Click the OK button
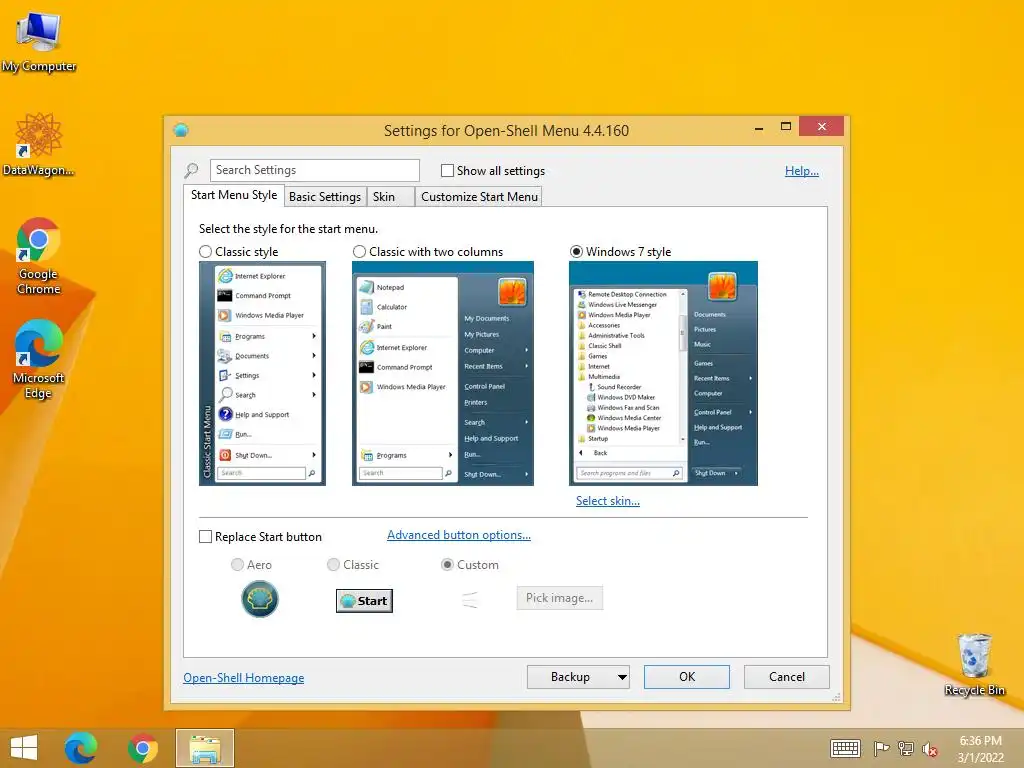This screenshot has width=1024, height=768. click(686, 677)
